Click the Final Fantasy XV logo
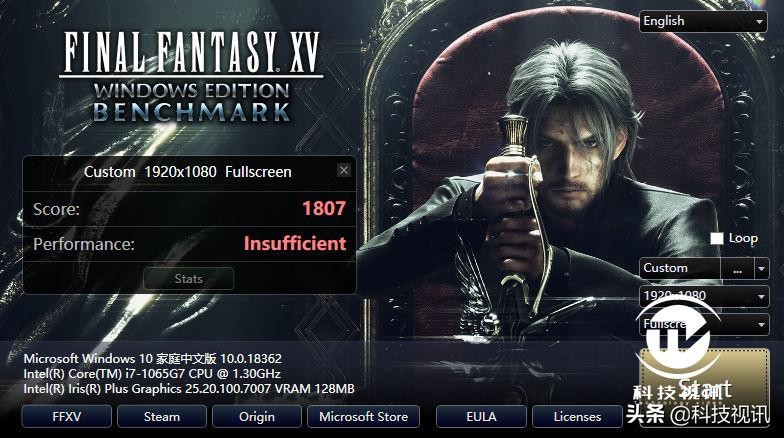 tap(191, 78)
